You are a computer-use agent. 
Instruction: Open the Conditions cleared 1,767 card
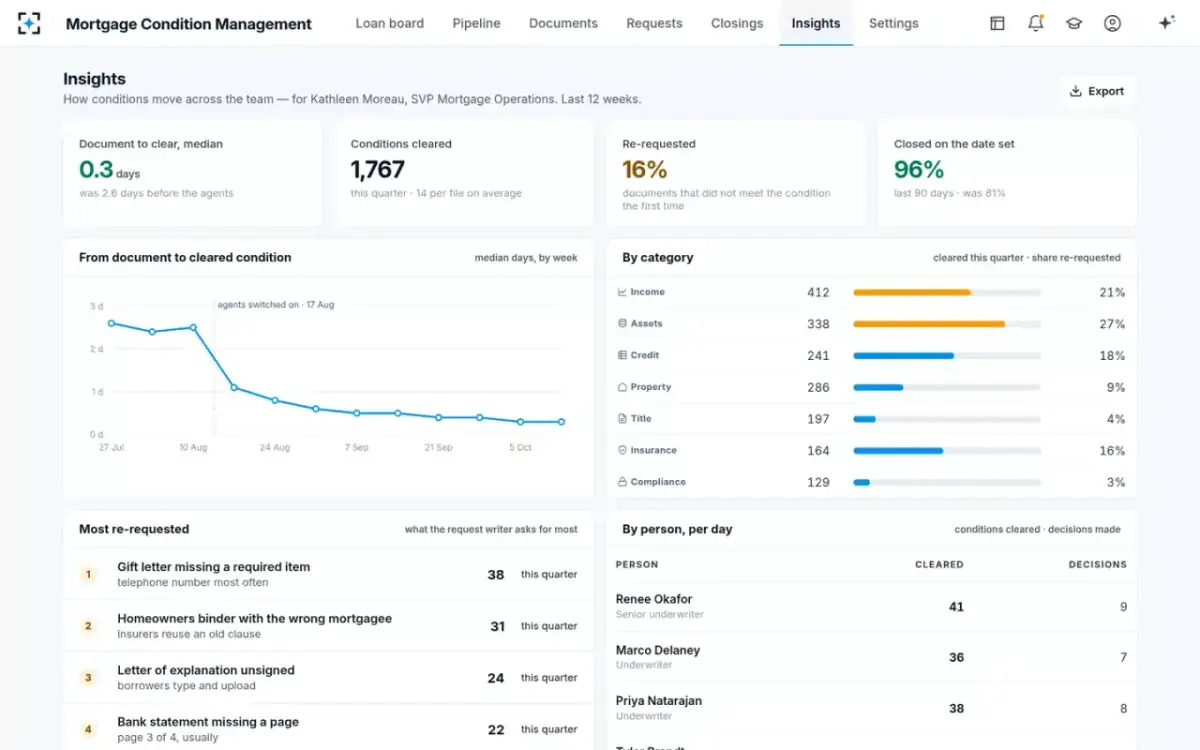[464, 173]
